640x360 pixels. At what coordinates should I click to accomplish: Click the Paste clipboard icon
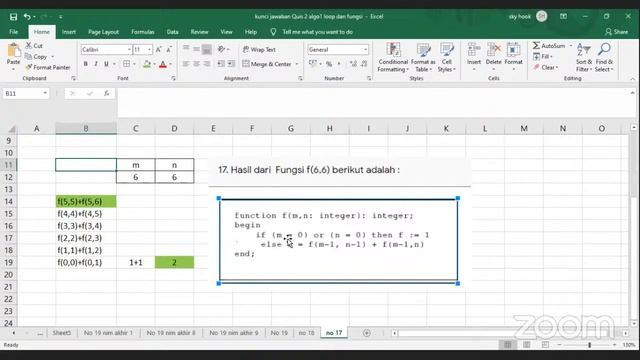pos(13,51)
